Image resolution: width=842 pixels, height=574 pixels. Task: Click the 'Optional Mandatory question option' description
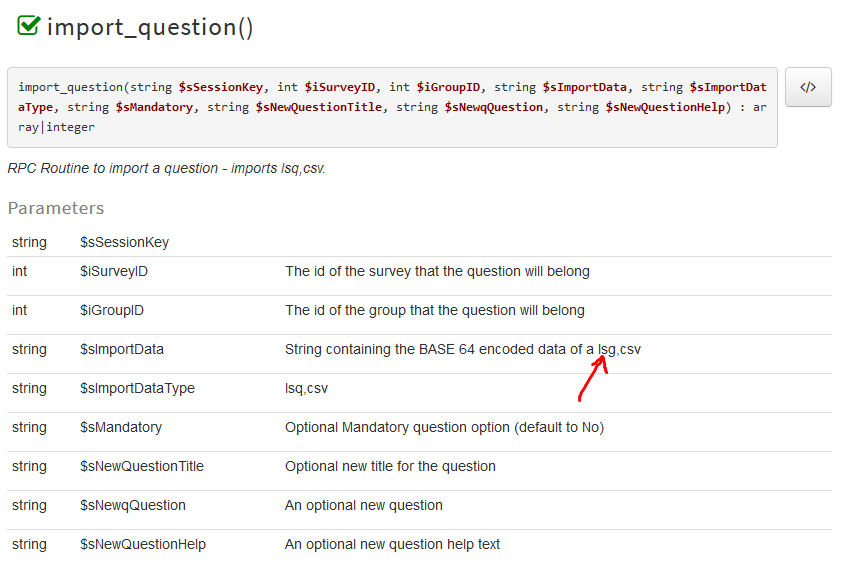[x=444, y=427]
